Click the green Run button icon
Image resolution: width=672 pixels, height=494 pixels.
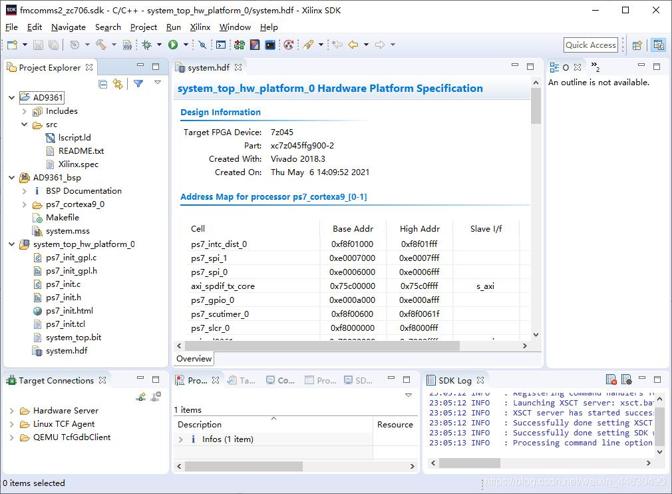click(173, 45)
